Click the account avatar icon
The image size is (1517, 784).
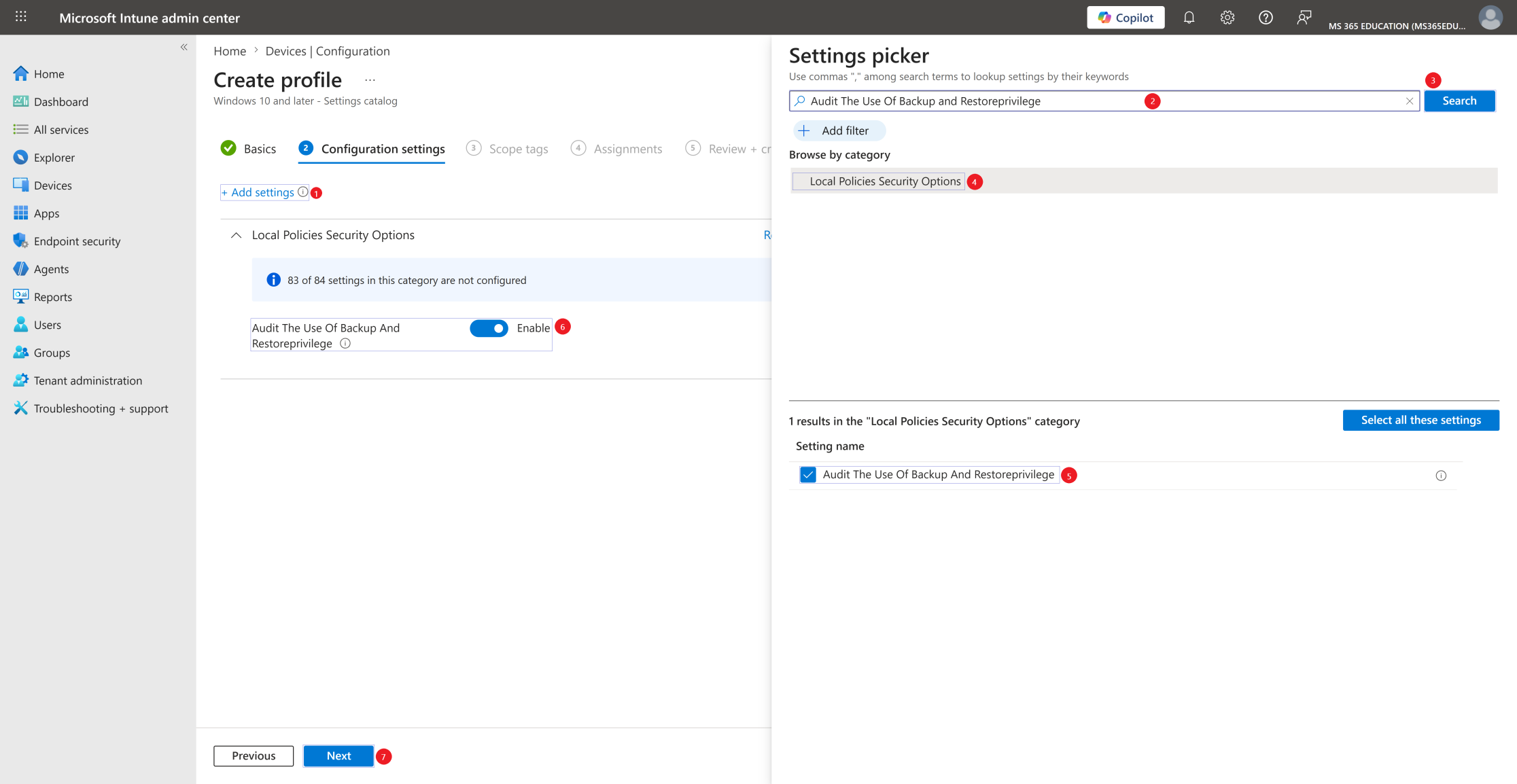1490,18
